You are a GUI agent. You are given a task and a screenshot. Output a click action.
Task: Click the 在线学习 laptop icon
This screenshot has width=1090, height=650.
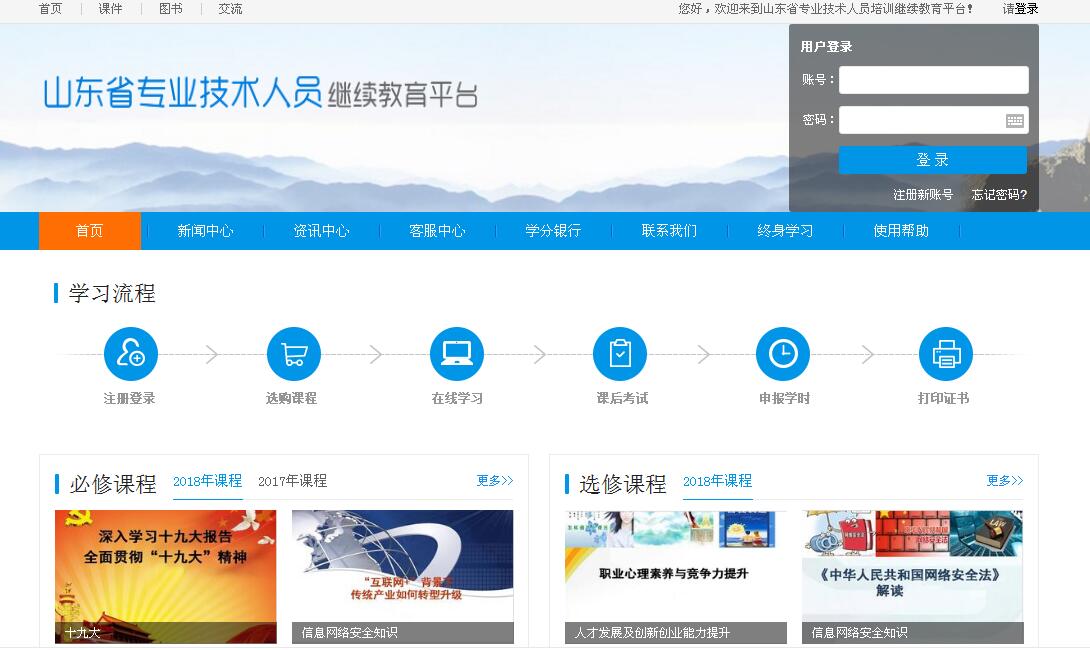[457, 354]
